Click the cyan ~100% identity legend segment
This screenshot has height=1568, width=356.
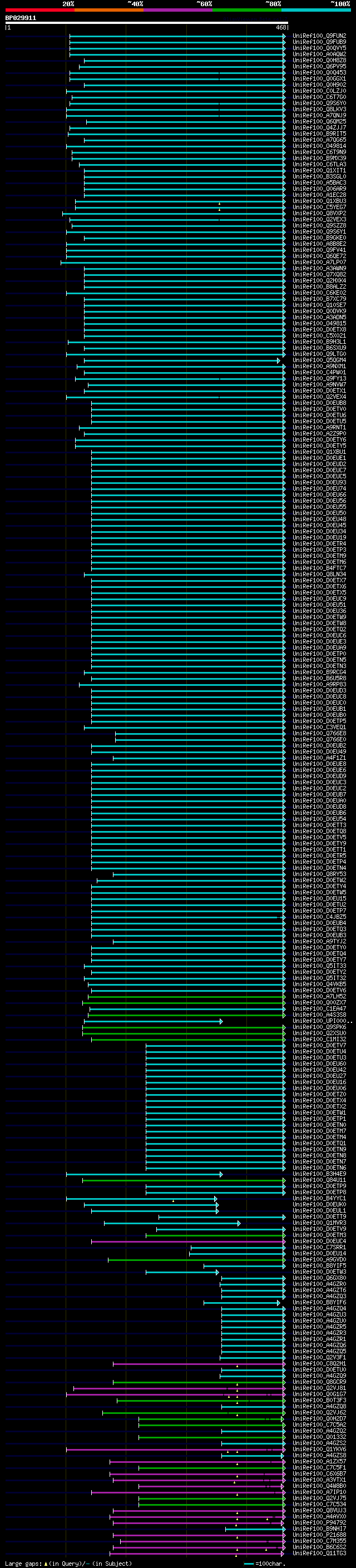point(316,10)
